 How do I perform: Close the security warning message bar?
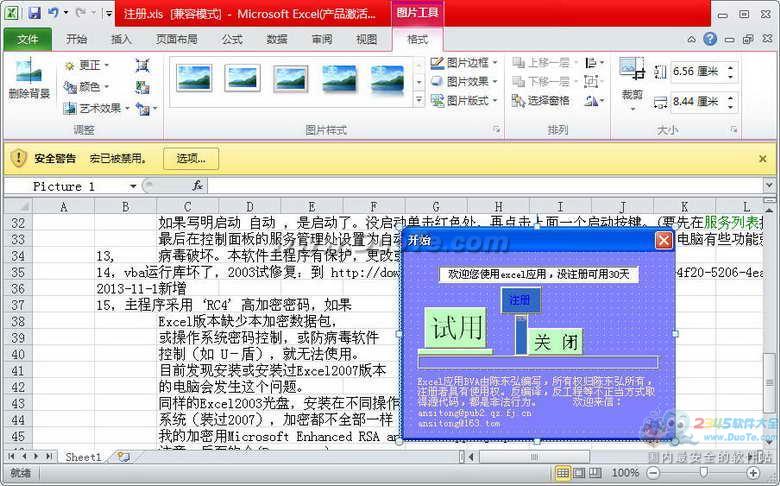tap(763, 159)
